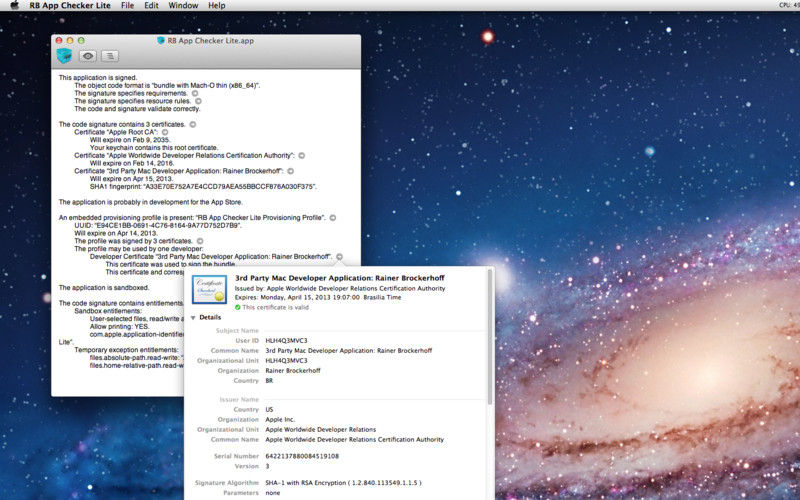The image size is (800, 500).
Task: Click 'Issued by: Apple Worldwide Developer Relations' line
Action: (340, 288)
